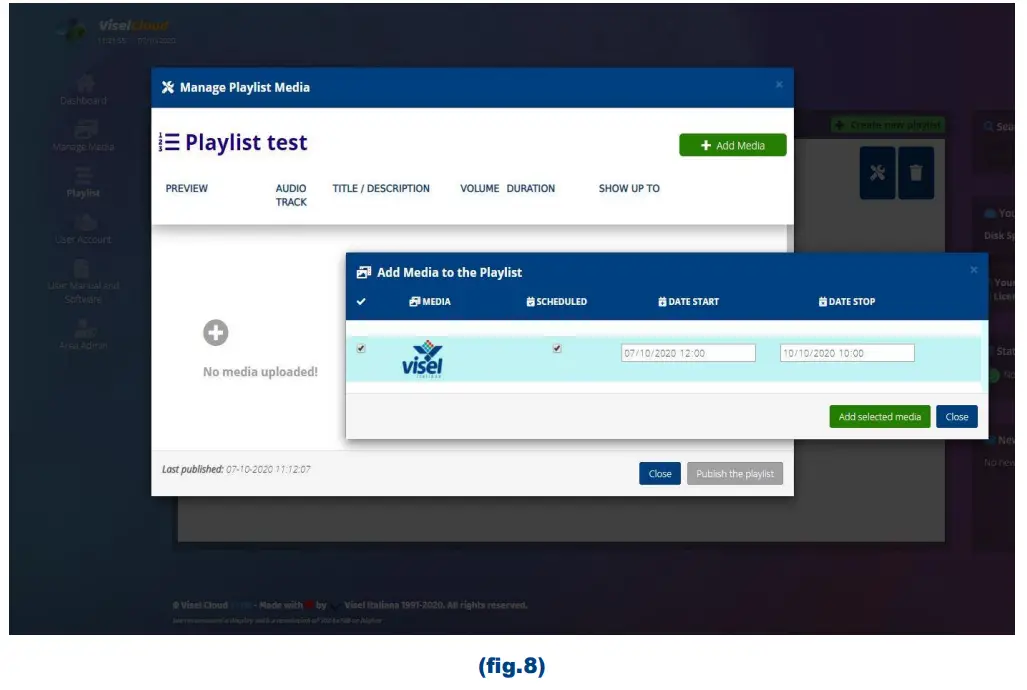Screen dimensions: 1027x690
Task: Click the X of Manage Playlist Media header
Action: click(x=779, y=85)
